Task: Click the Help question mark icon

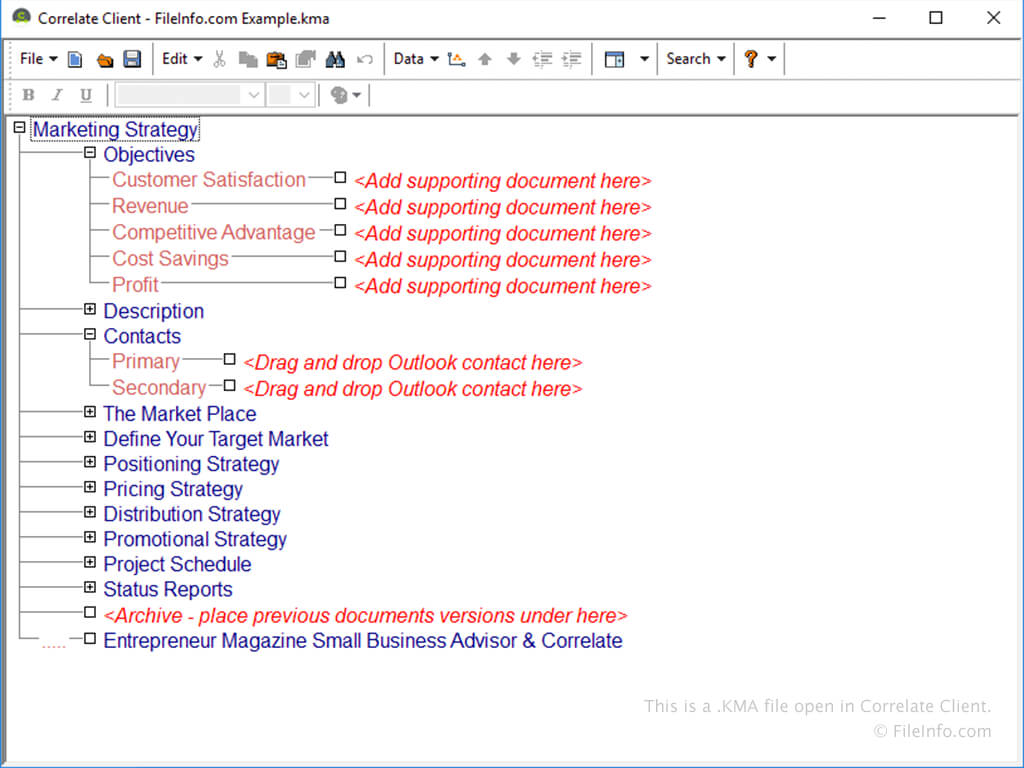Action: coord(751,59)
